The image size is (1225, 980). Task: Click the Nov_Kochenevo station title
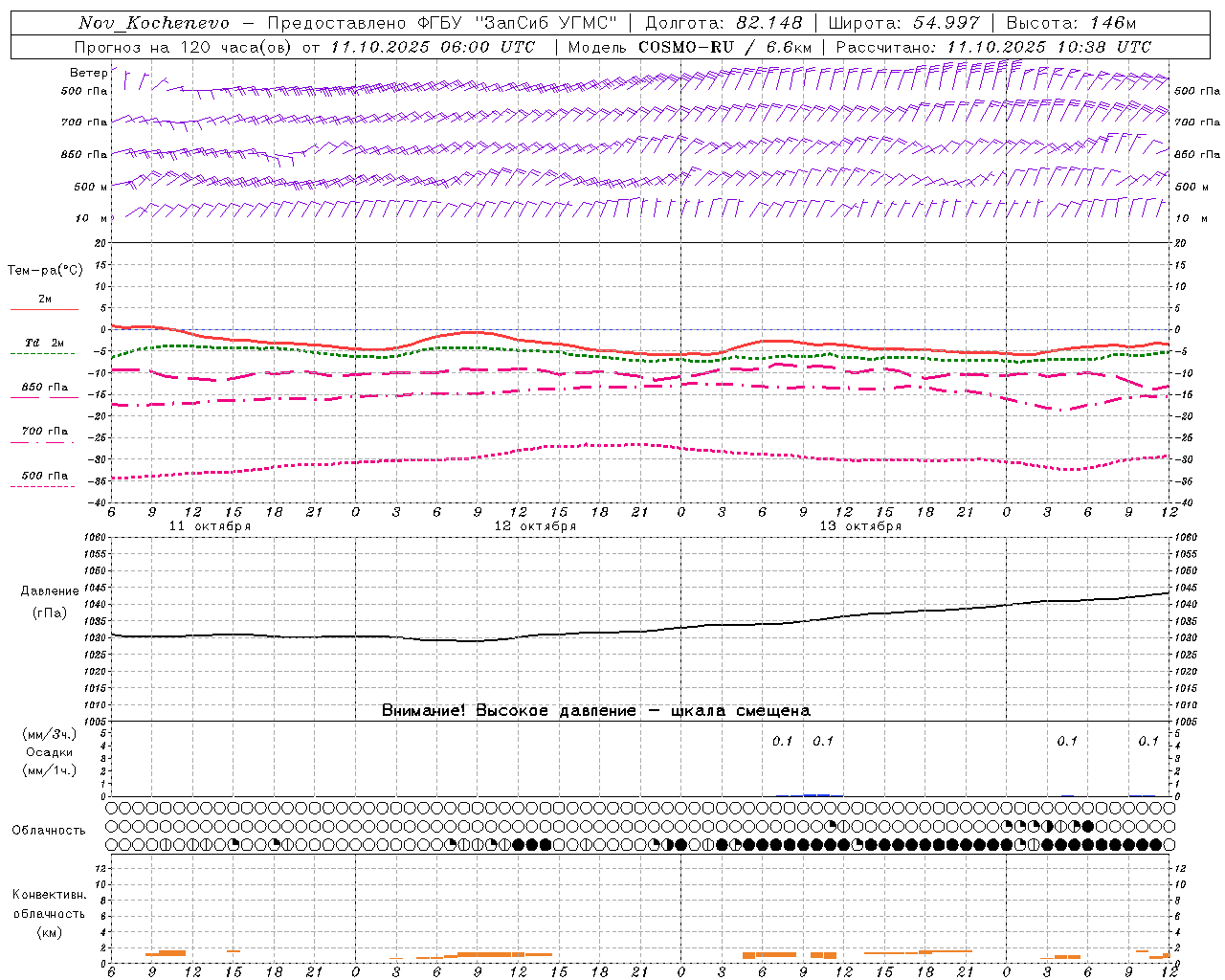coord(154,23)
